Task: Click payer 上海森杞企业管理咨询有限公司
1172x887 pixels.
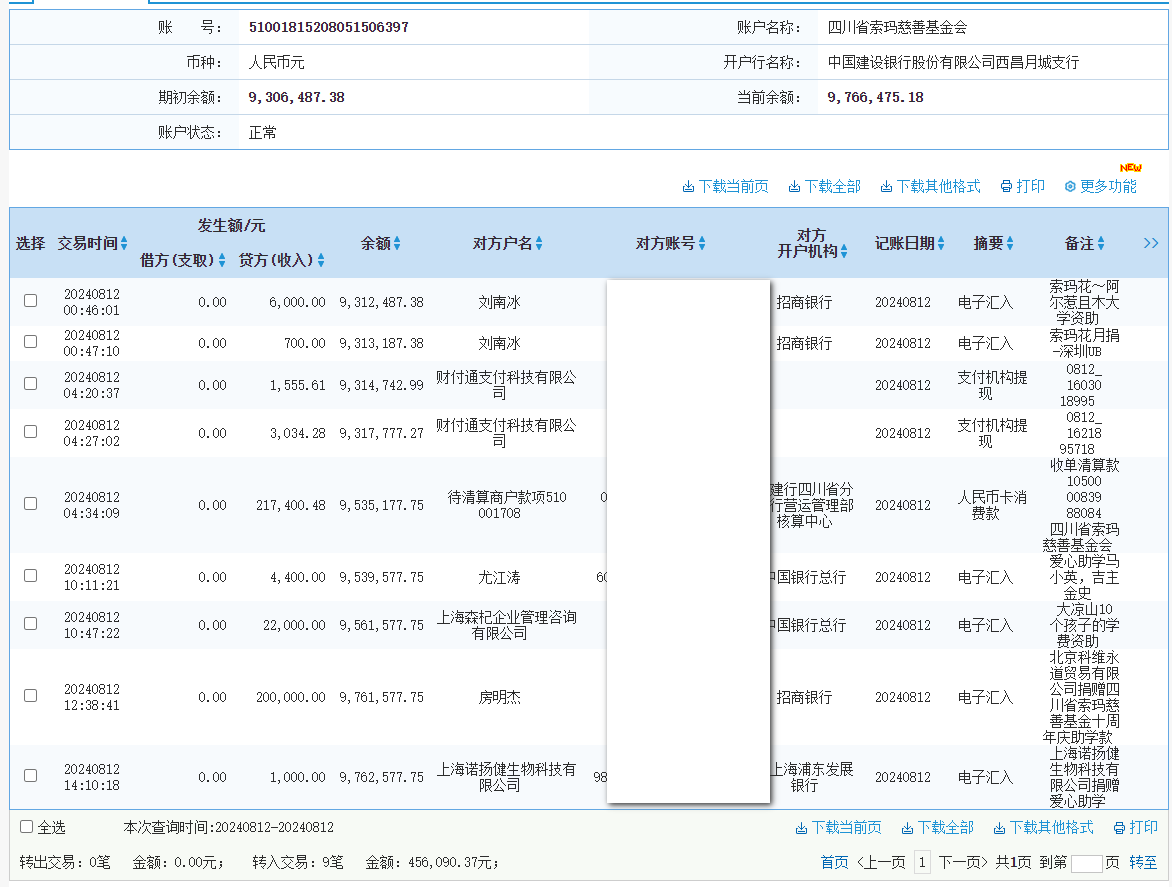Action: [x=506, y=625]
